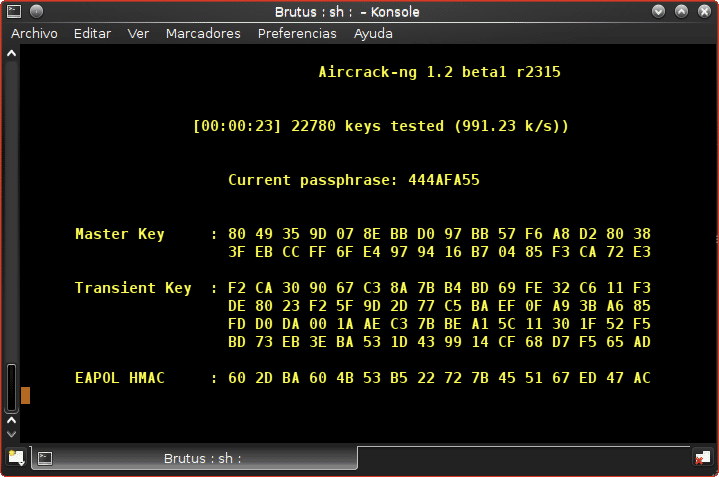Click the close tab icon
Screen dimensions: 719x477
(x=702, y=457)
